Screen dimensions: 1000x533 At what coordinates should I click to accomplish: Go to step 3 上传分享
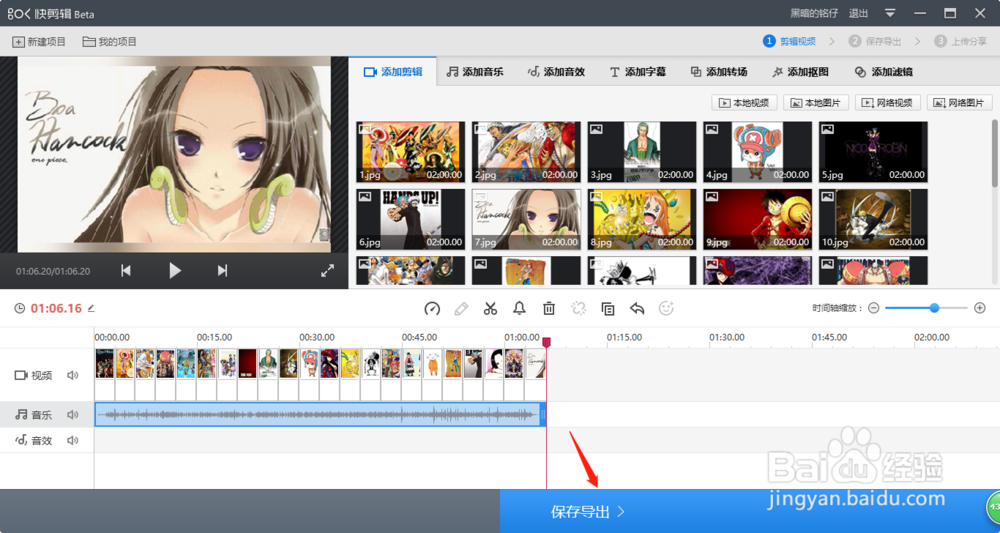(x=960, y=41)
